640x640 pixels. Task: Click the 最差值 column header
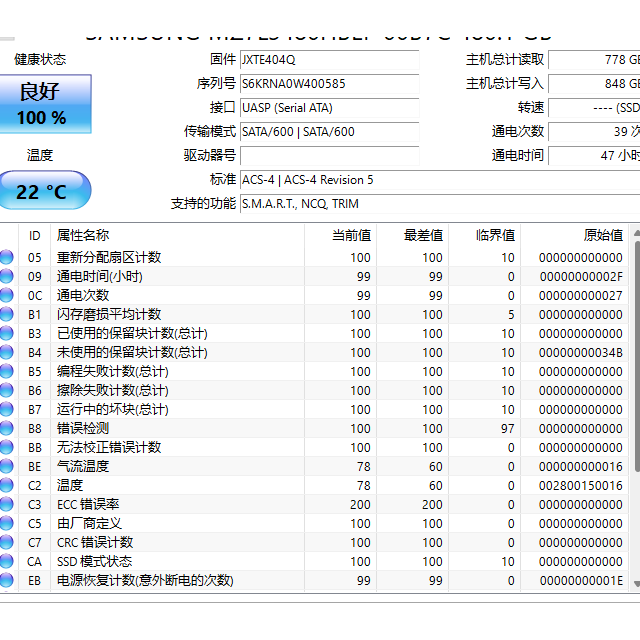click(412, 236)
